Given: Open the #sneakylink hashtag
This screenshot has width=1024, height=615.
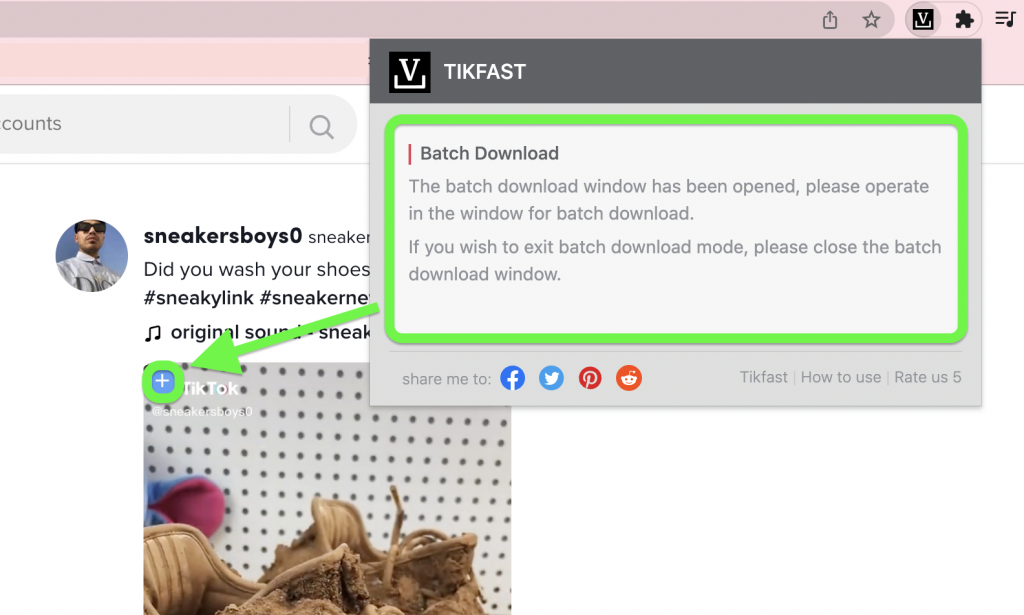Looking at the screenshot, I should point(199,298).
